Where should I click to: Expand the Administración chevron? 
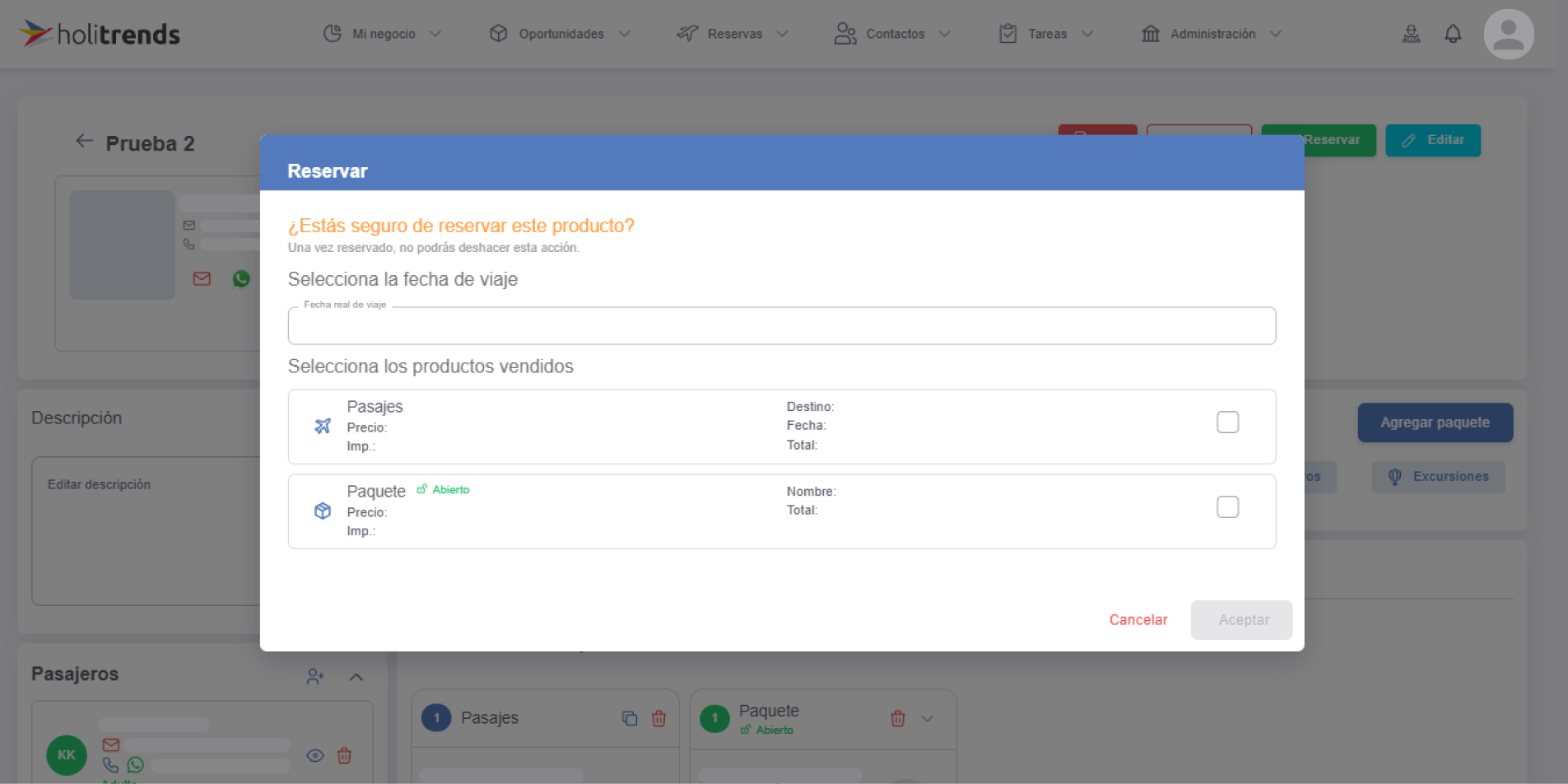[1275, 34]
